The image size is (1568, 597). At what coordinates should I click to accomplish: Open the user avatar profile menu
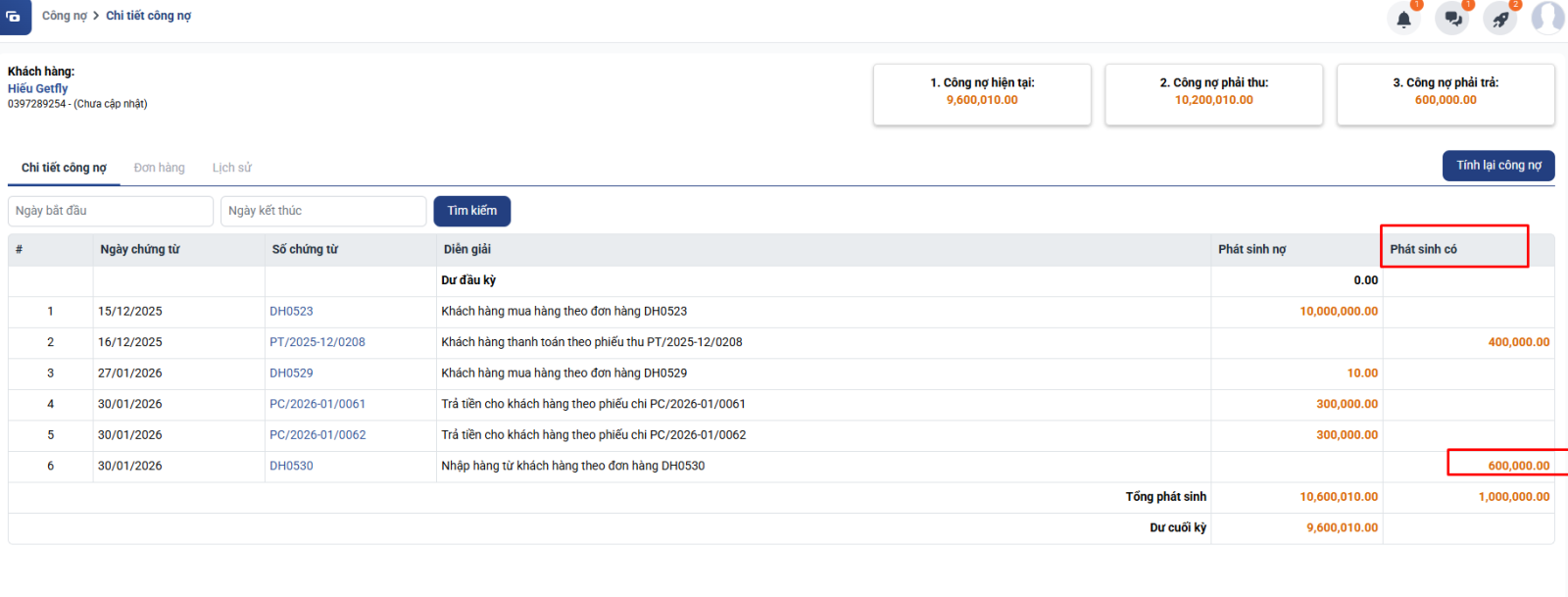pos(1548,18)
